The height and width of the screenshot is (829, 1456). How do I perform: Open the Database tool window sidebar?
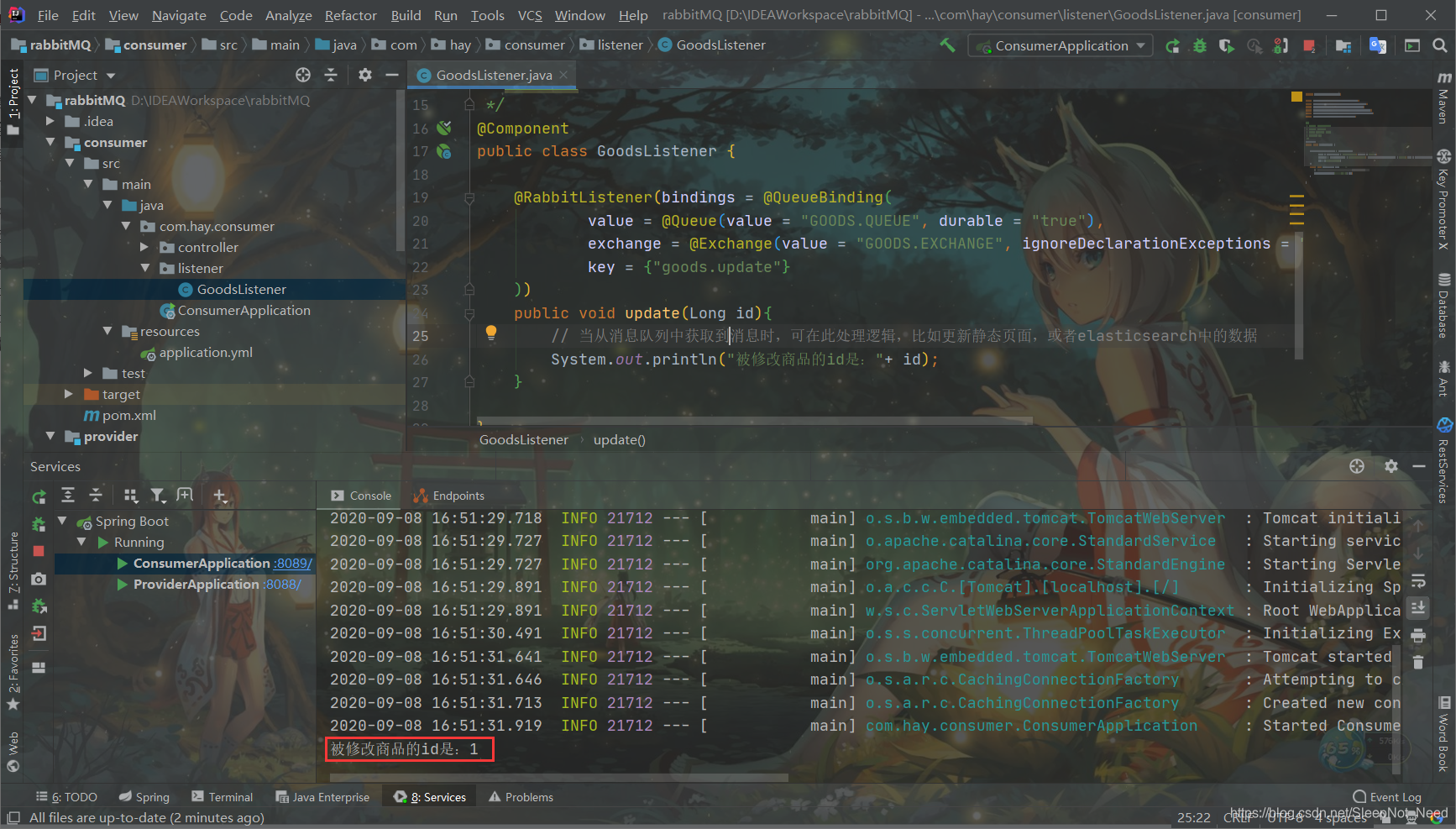tap(1443, 307)
